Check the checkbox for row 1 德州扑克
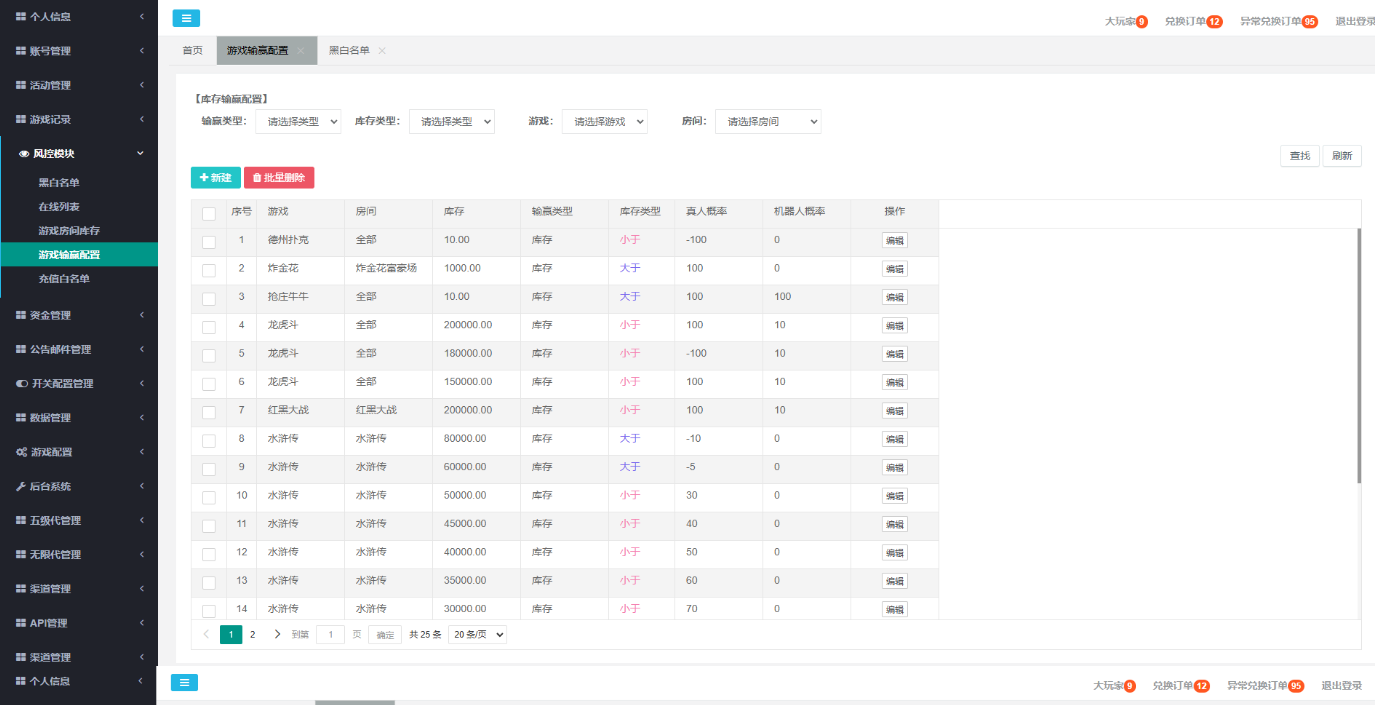Image resolution: width=1377 pixels, height=705 pixels. 208,240
